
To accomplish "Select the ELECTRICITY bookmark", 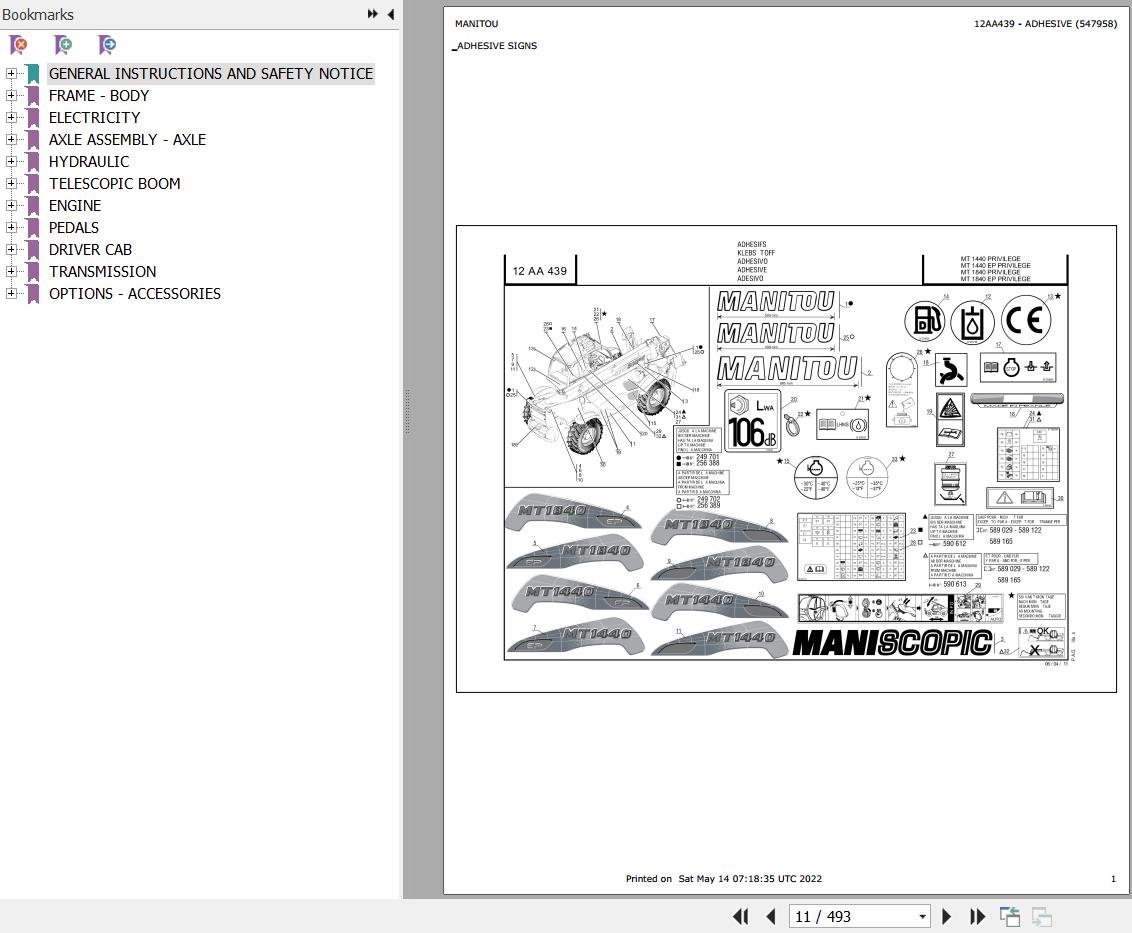I will click(95, 118).
